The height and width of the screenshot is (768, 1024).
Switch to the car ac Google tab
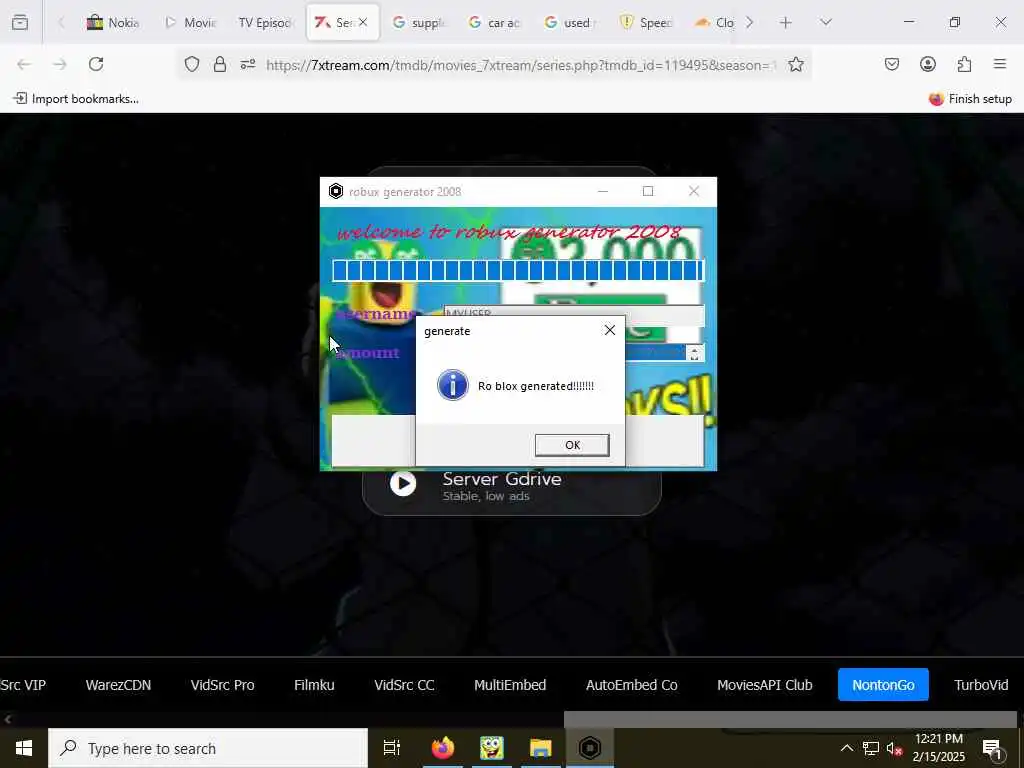click(494, 23)
